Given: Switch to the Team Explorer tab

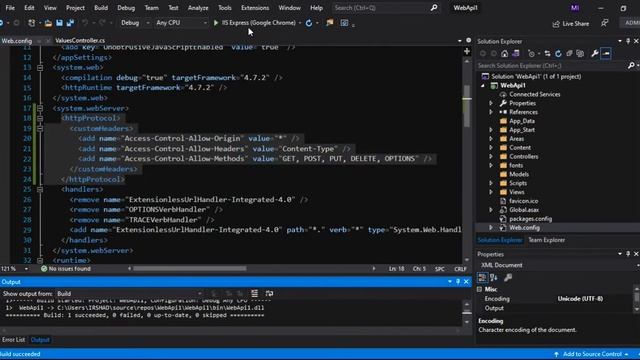Looking at the screenshot, I should click(x=547, y=240).
